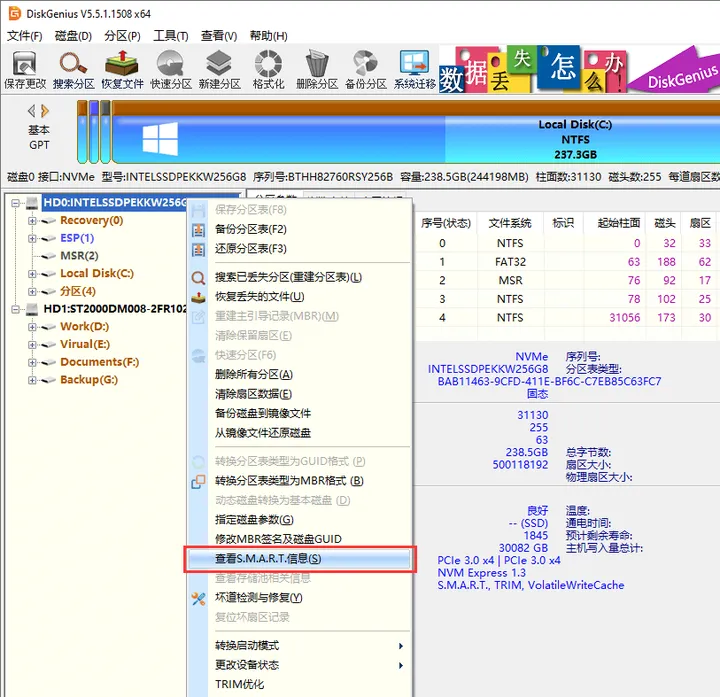Expand the Documents(F:) tree node
The image size is (720, 697).
coord(32,362)
